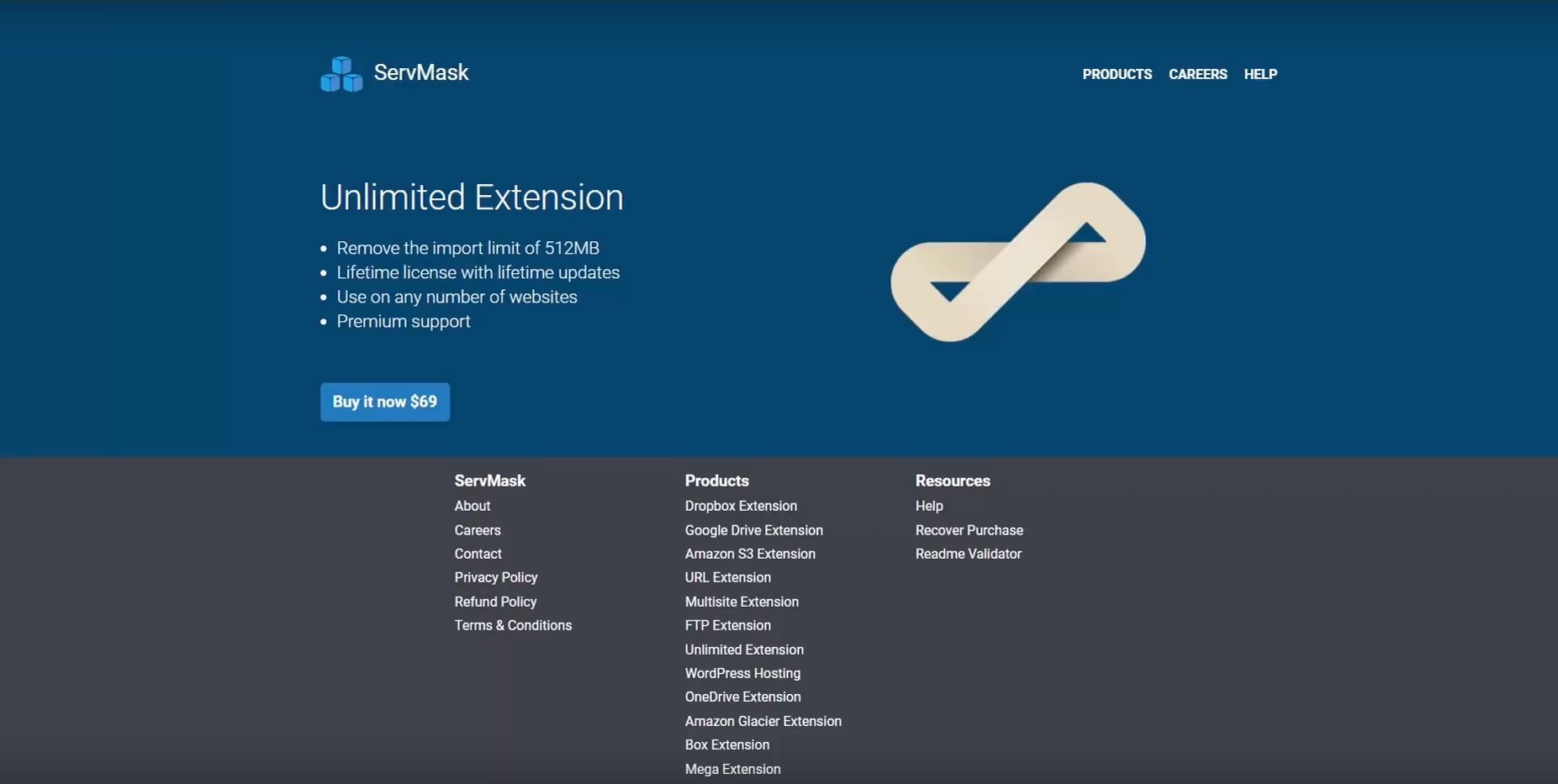Click 'Remove the import limit of 512MB' text

tap(468, 248)
